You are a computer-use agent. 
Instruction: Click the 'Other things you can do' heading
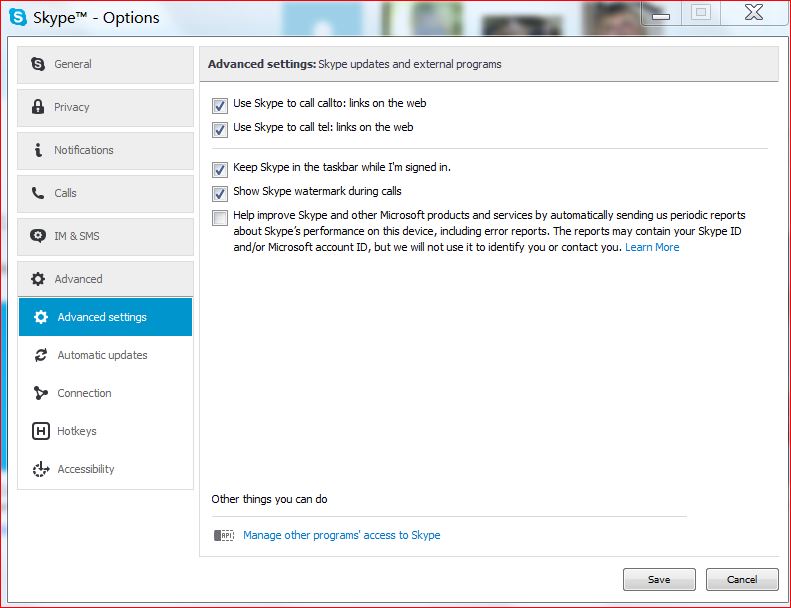269,499
